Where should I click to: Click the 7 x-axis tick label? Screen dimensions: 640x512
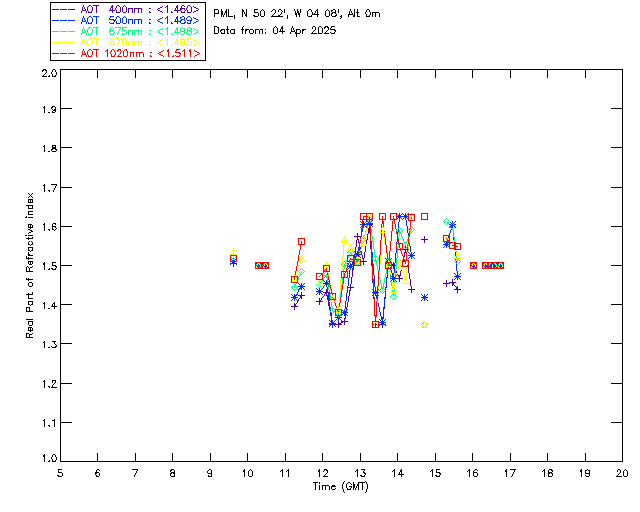135,473
